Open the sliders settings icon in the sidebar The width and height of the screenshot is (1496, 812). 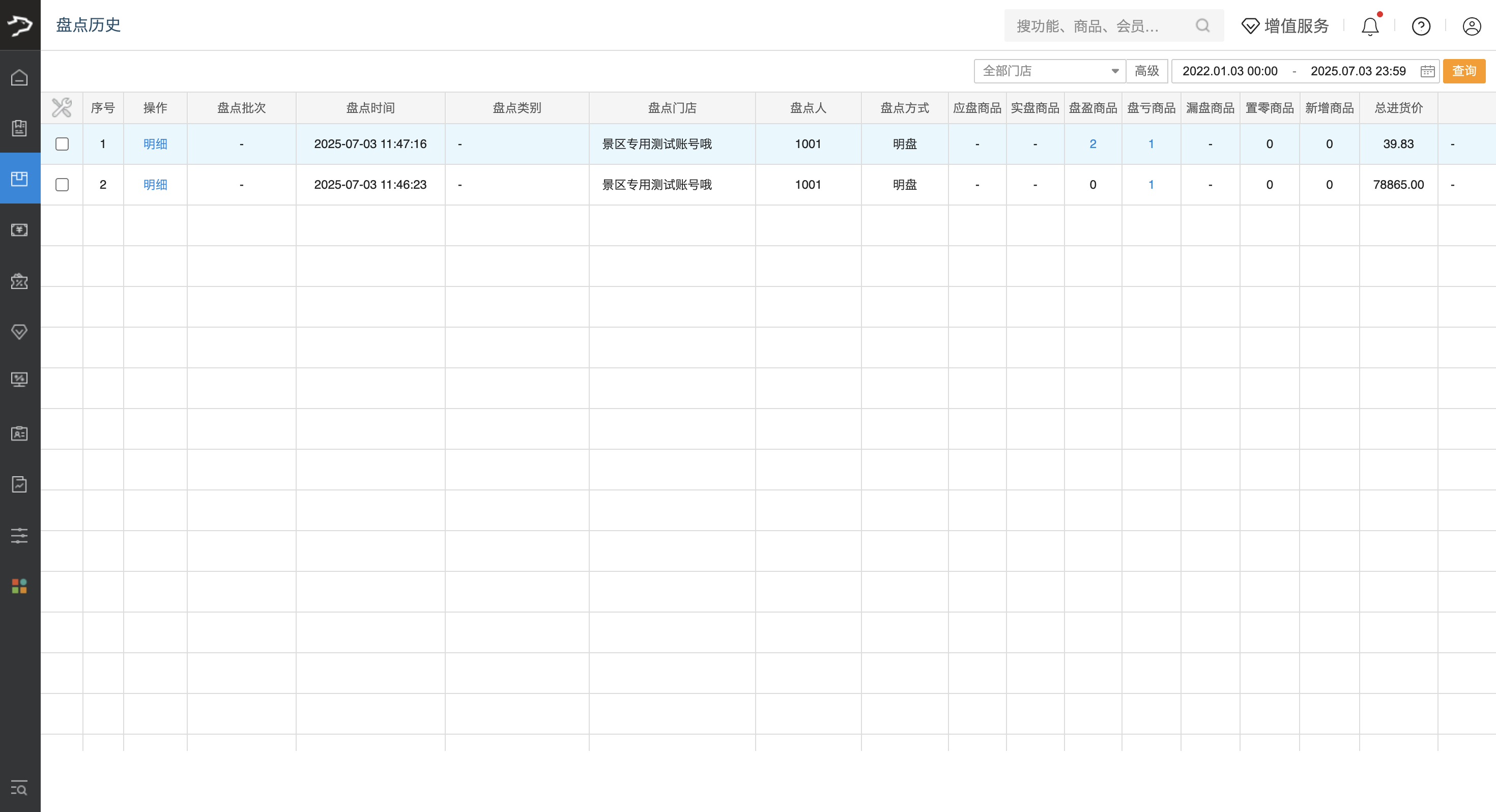[20, 536]
